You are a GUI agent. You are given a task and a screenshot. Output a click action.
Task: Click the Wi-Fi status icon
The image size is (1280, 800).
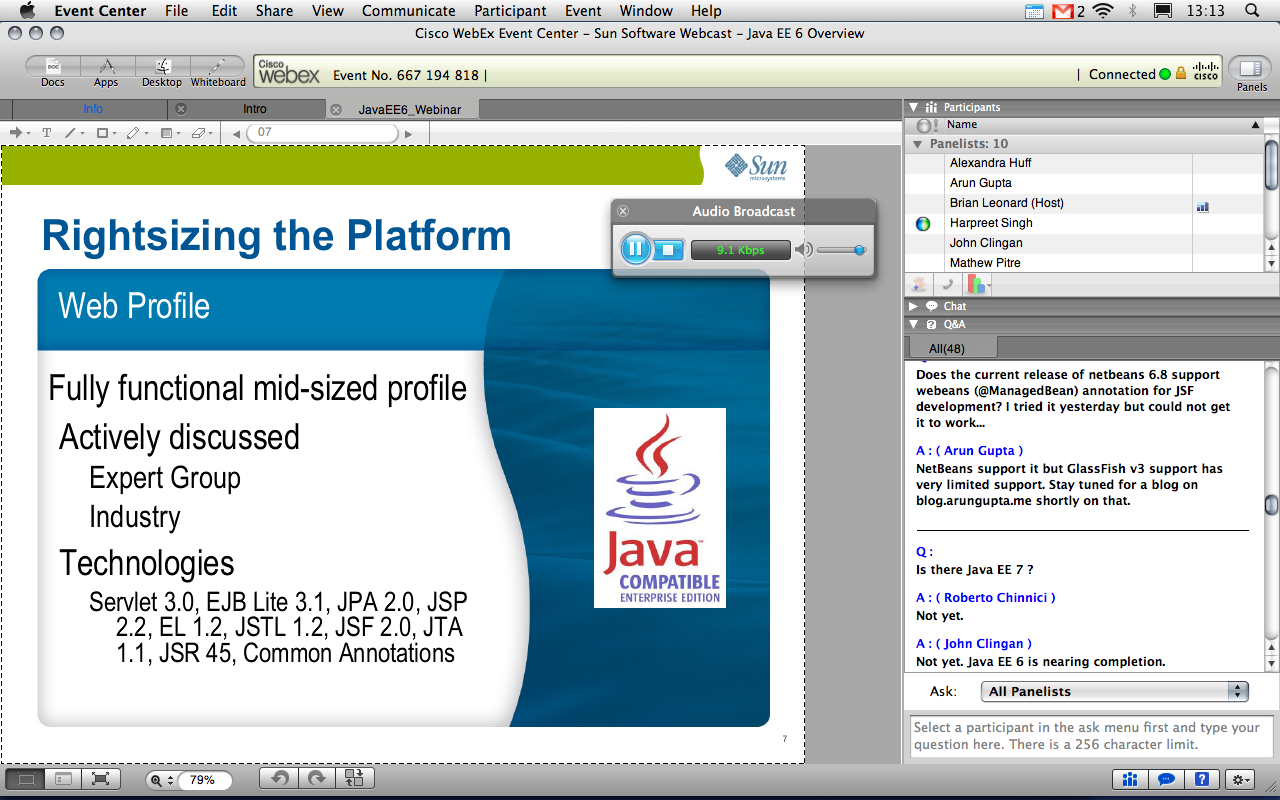coord(1103,11)
